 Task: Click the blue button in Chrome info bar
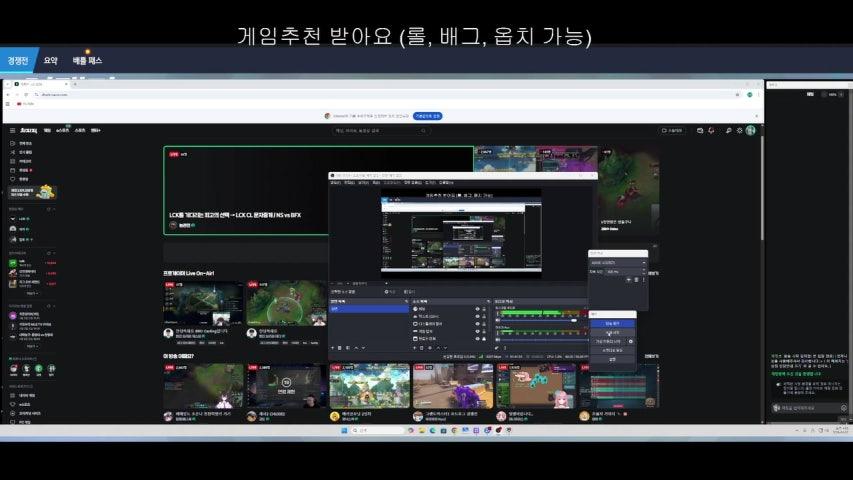[428, 116]
